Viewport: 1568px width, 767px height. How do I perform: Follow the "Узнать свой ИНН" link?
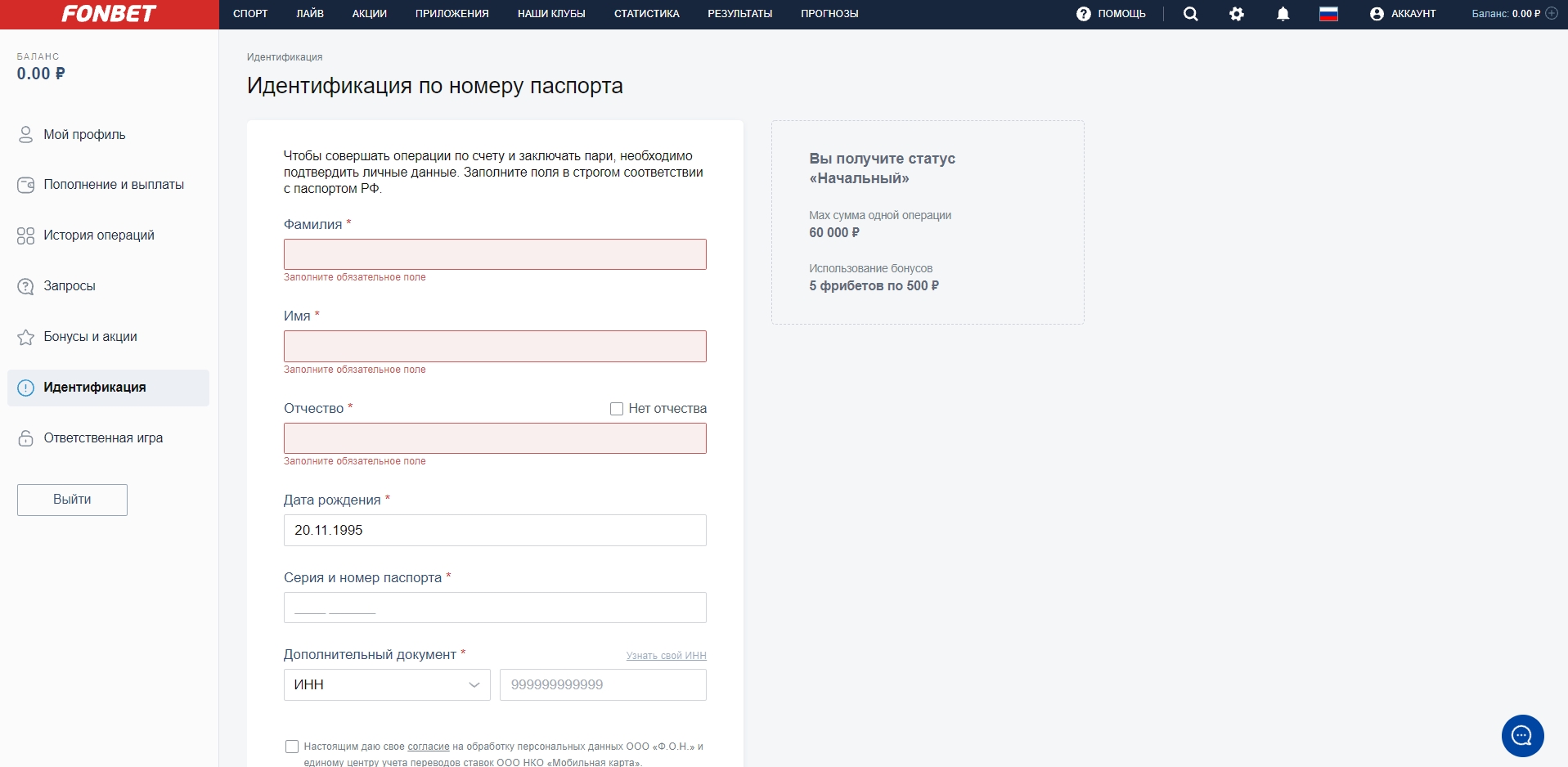pos(667,656)
